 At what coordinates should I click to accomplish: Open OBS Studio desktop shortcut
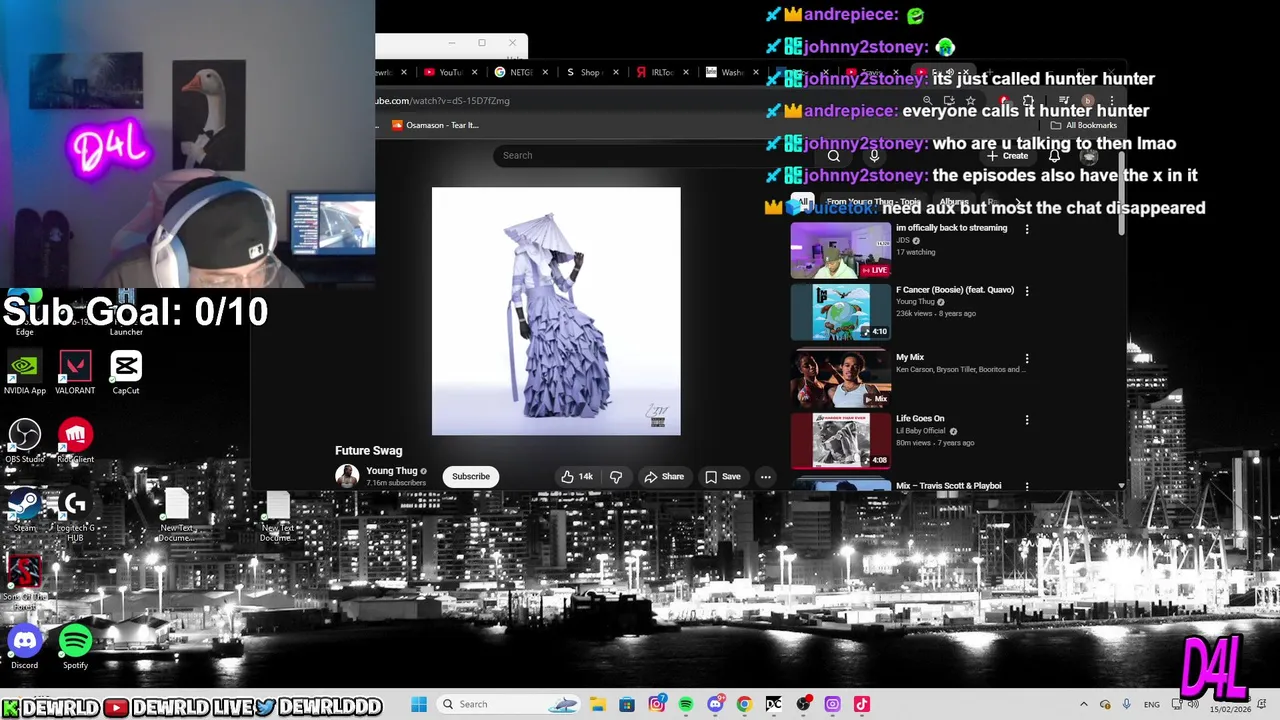[x=24, y=441]
